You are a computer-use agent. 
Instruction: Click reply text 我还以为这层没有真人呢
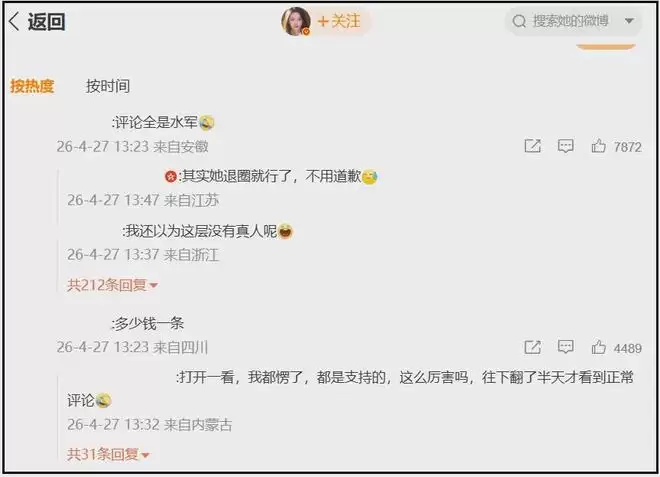click(x=201, y=231)
